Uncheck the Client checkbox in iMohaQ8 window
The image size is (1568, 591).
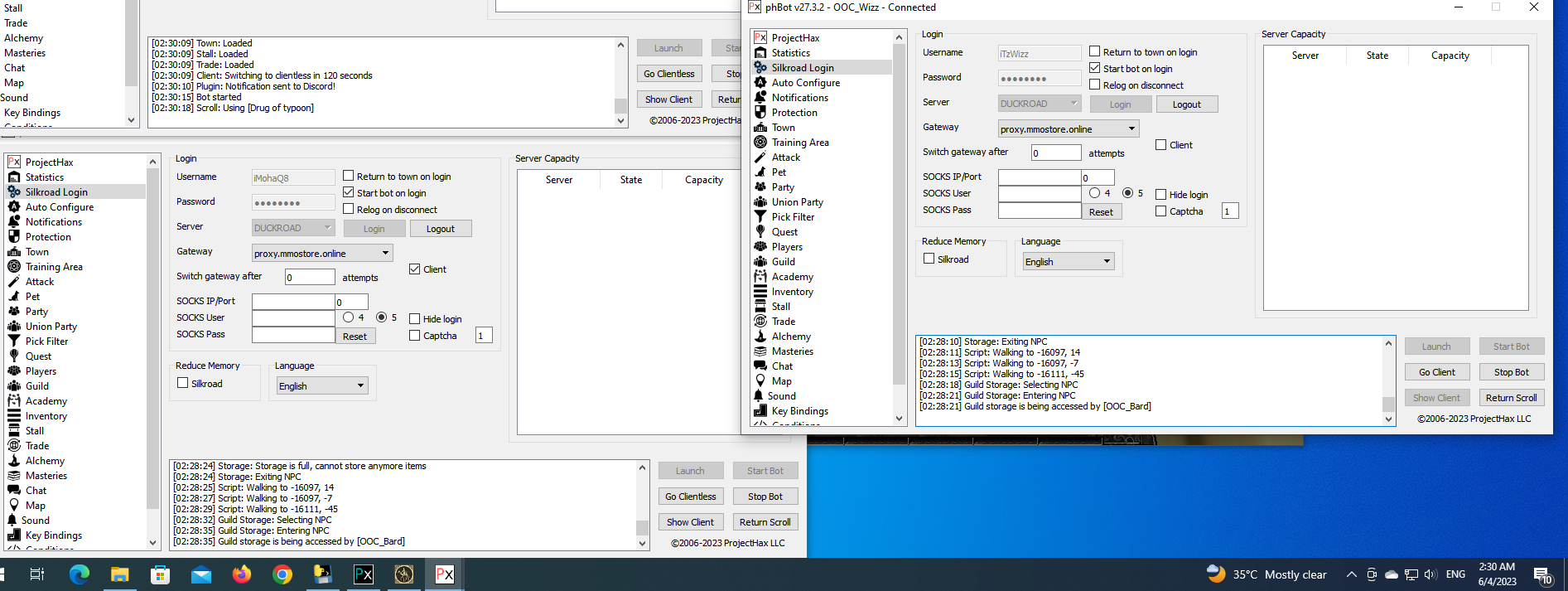coord(415,269)
